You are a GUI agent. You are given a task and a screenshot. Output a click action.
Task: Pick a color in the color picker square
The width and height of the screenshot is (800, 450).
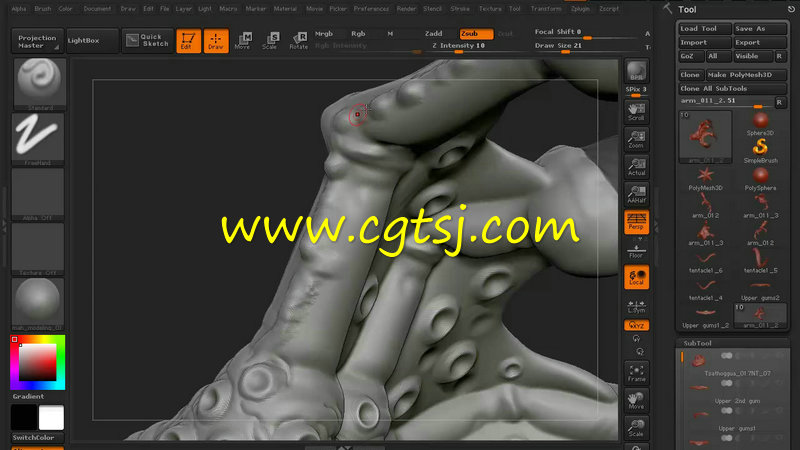click(x=37, y=362)
